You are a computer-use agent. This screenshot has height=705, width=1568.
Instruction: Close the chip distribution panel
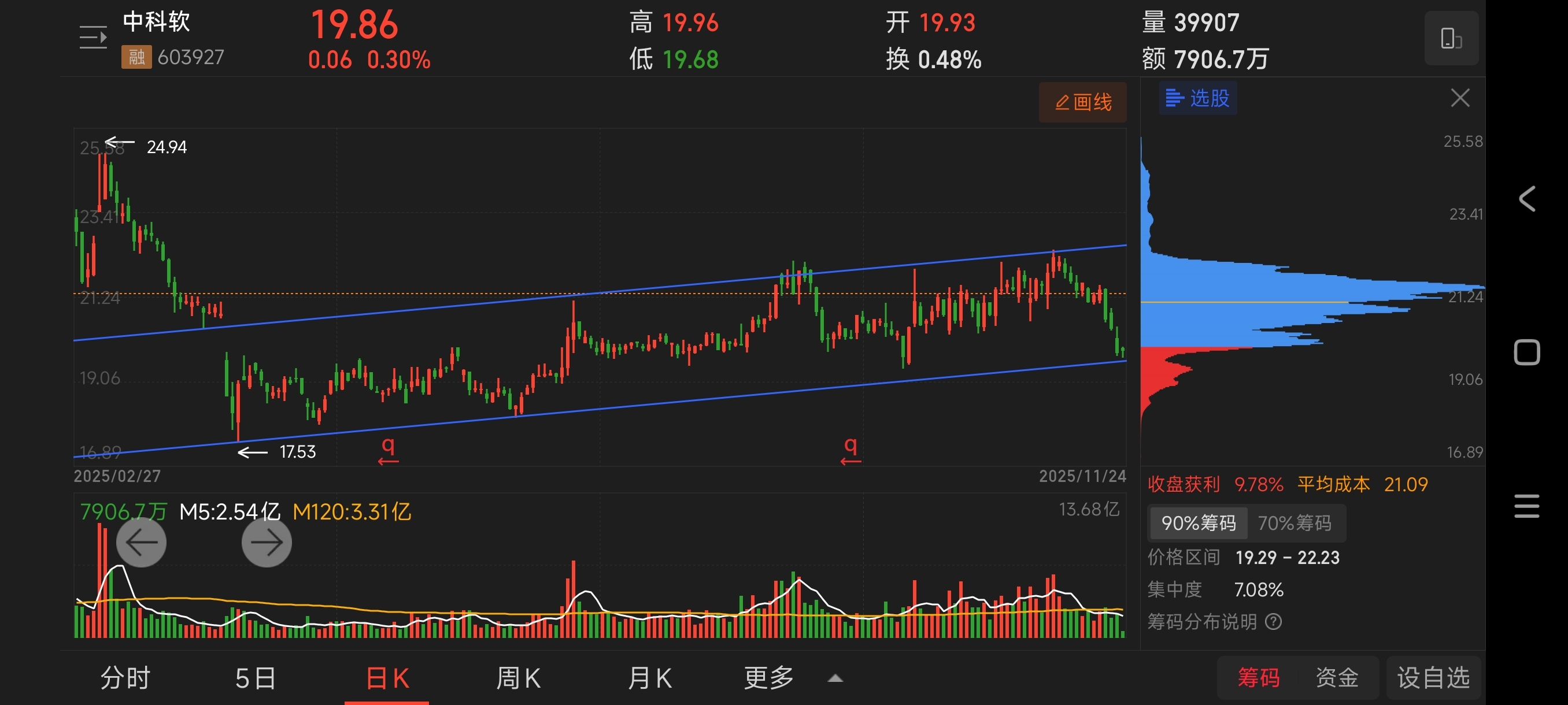tap(1460, 98)
